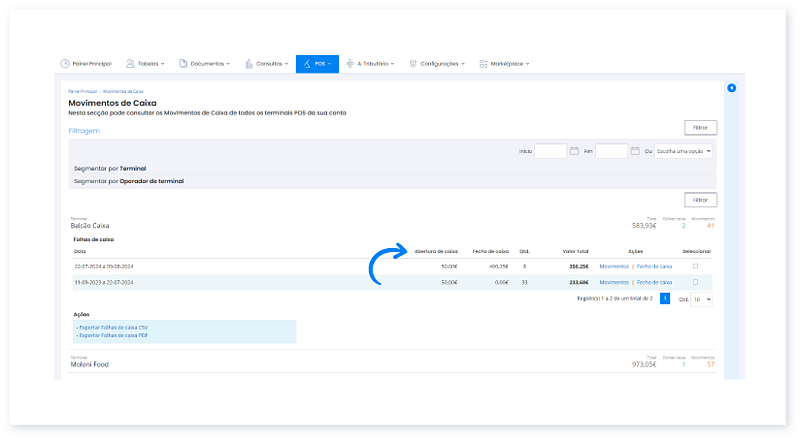
Task: Collapse the blue side panel arrow
Action: pyautogui.click(x=731, y=89)
